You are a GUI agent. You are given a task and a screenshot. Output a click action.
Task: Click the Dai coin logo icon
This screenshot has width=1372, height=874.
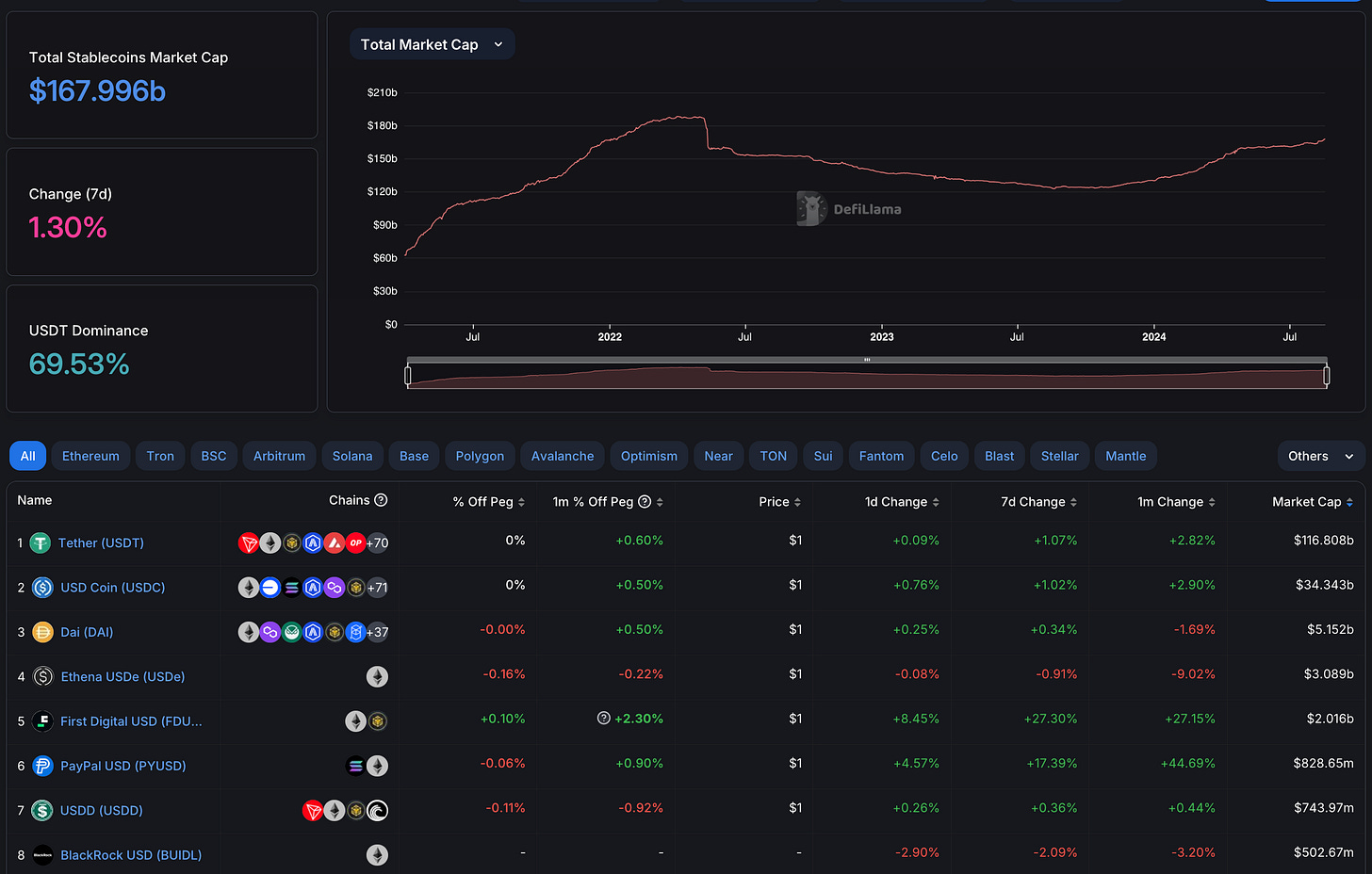coord(42,632)
